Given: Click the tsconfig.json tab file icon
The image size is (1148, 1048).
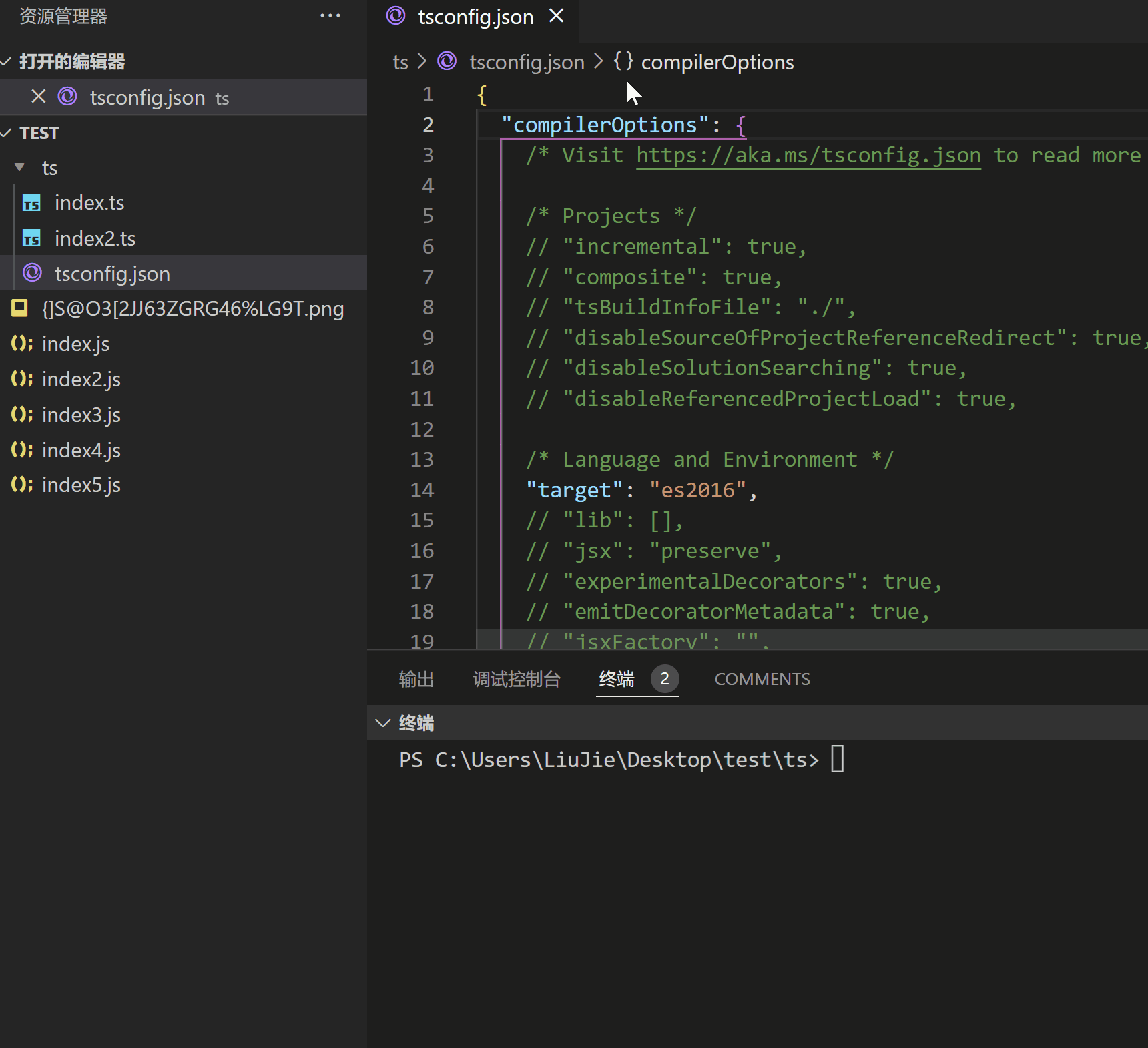Looking at the screenshot, I should 396,16.
